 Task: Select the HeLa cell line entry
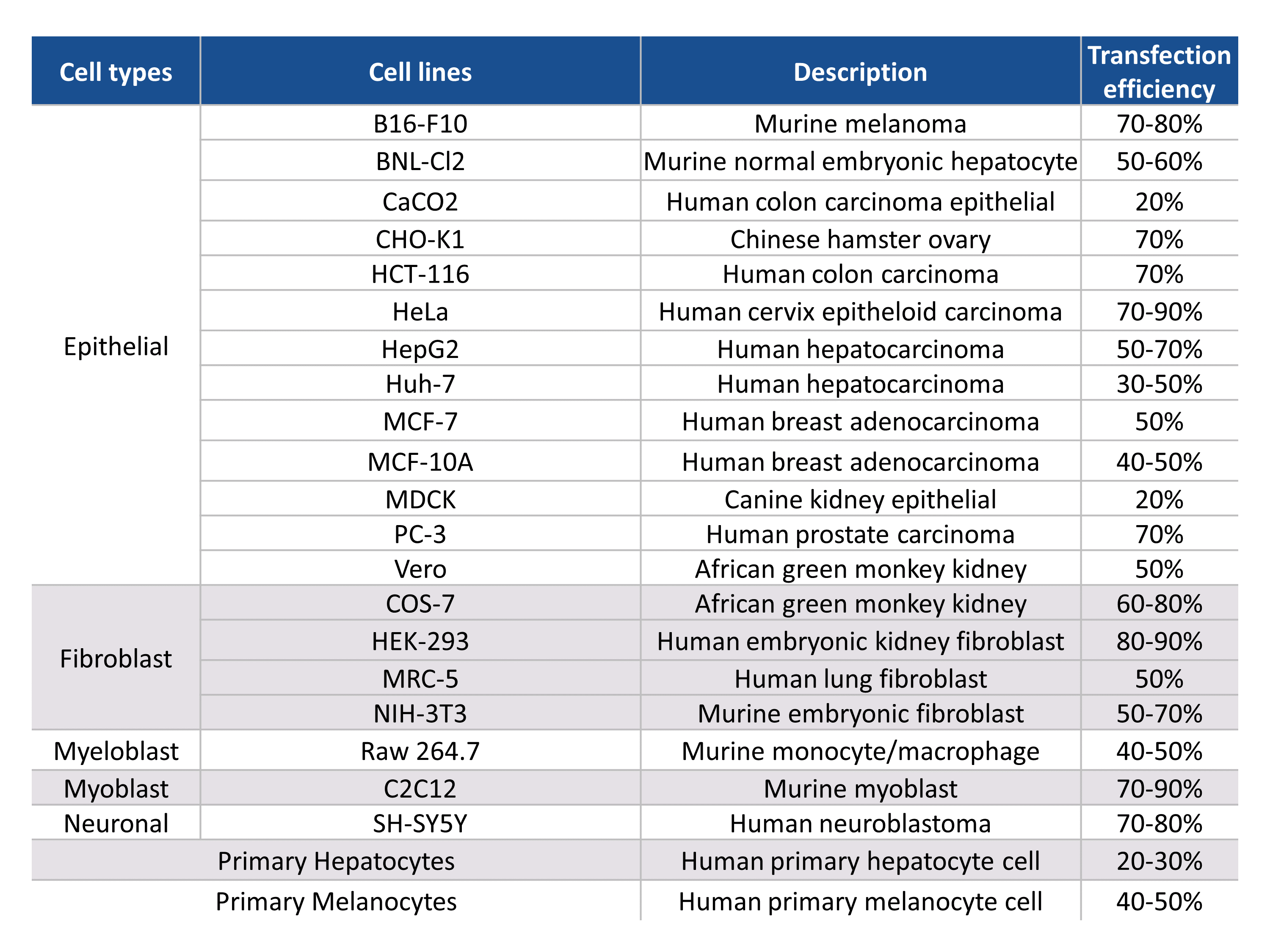point(420,311)
